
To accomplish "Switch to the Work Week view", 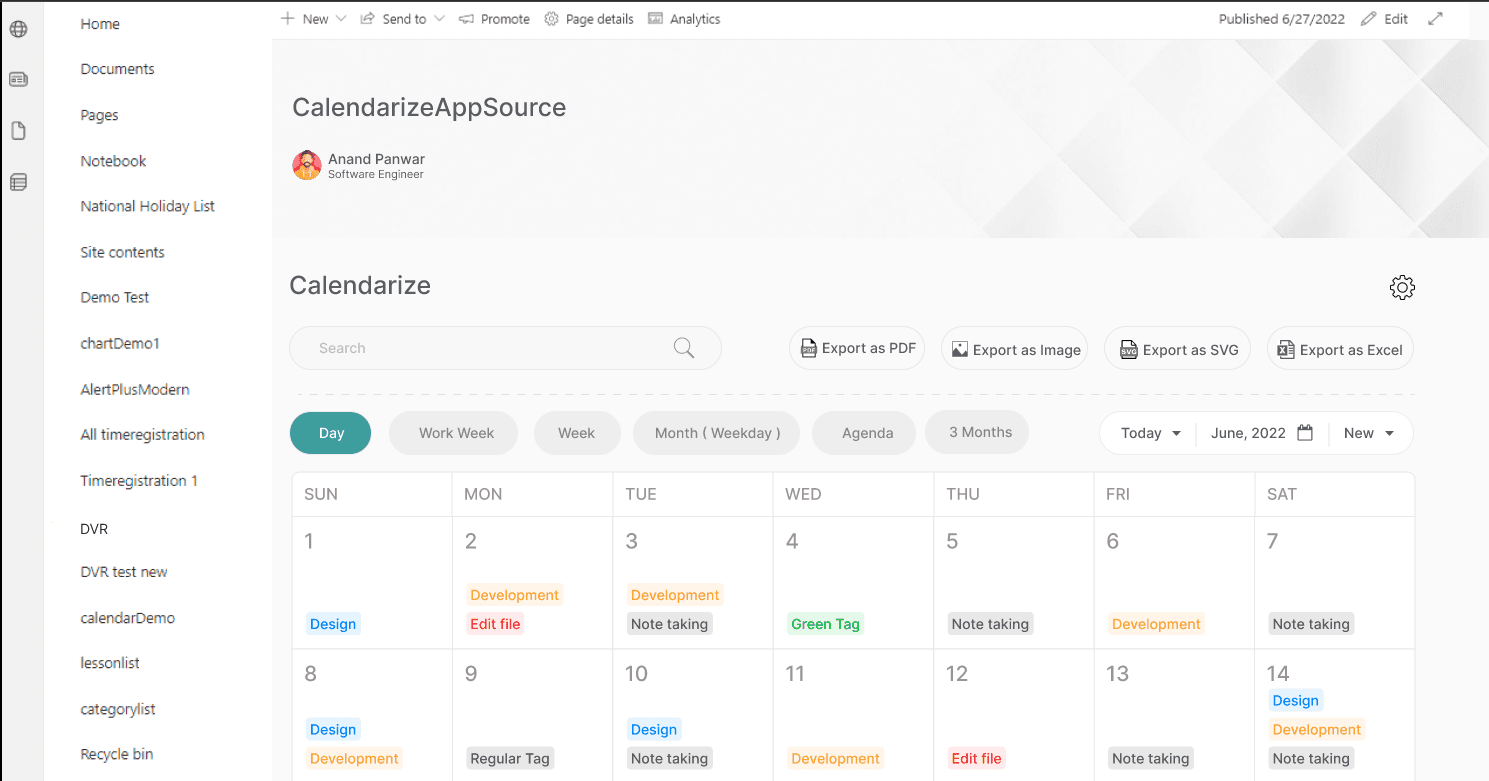I will click(x=456, y=433).
